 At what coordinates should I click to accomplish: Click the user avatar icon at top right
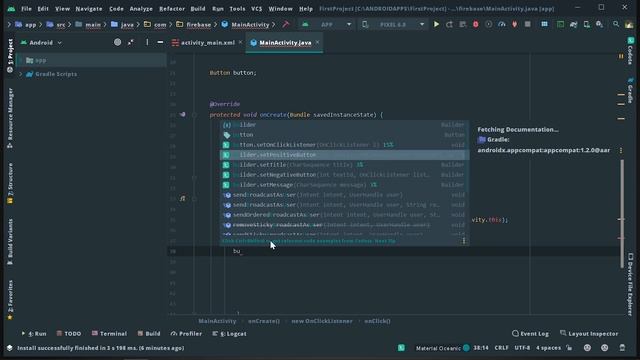[629, 24]
